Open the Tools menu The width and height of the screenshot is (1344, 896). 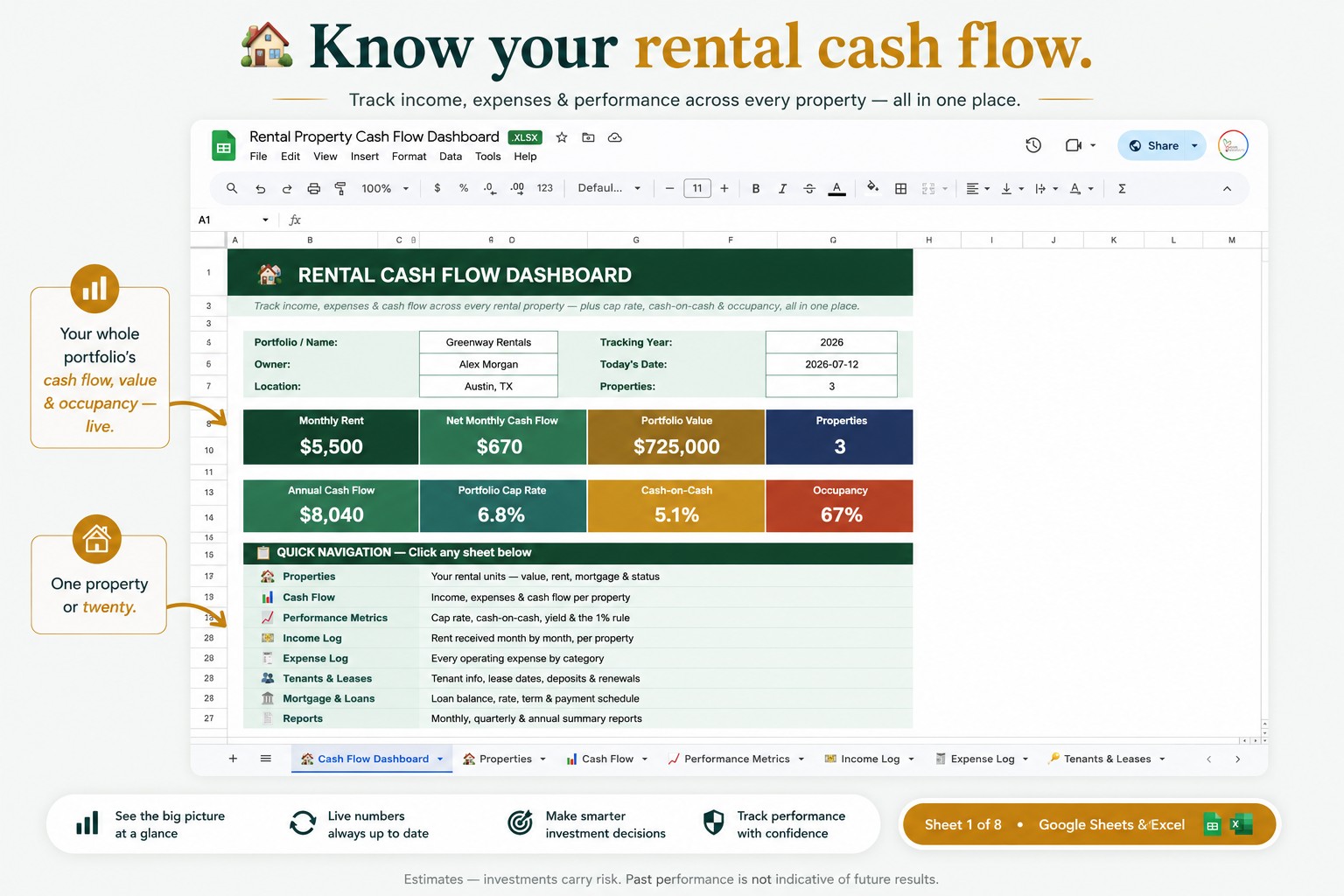click(488, 157)
